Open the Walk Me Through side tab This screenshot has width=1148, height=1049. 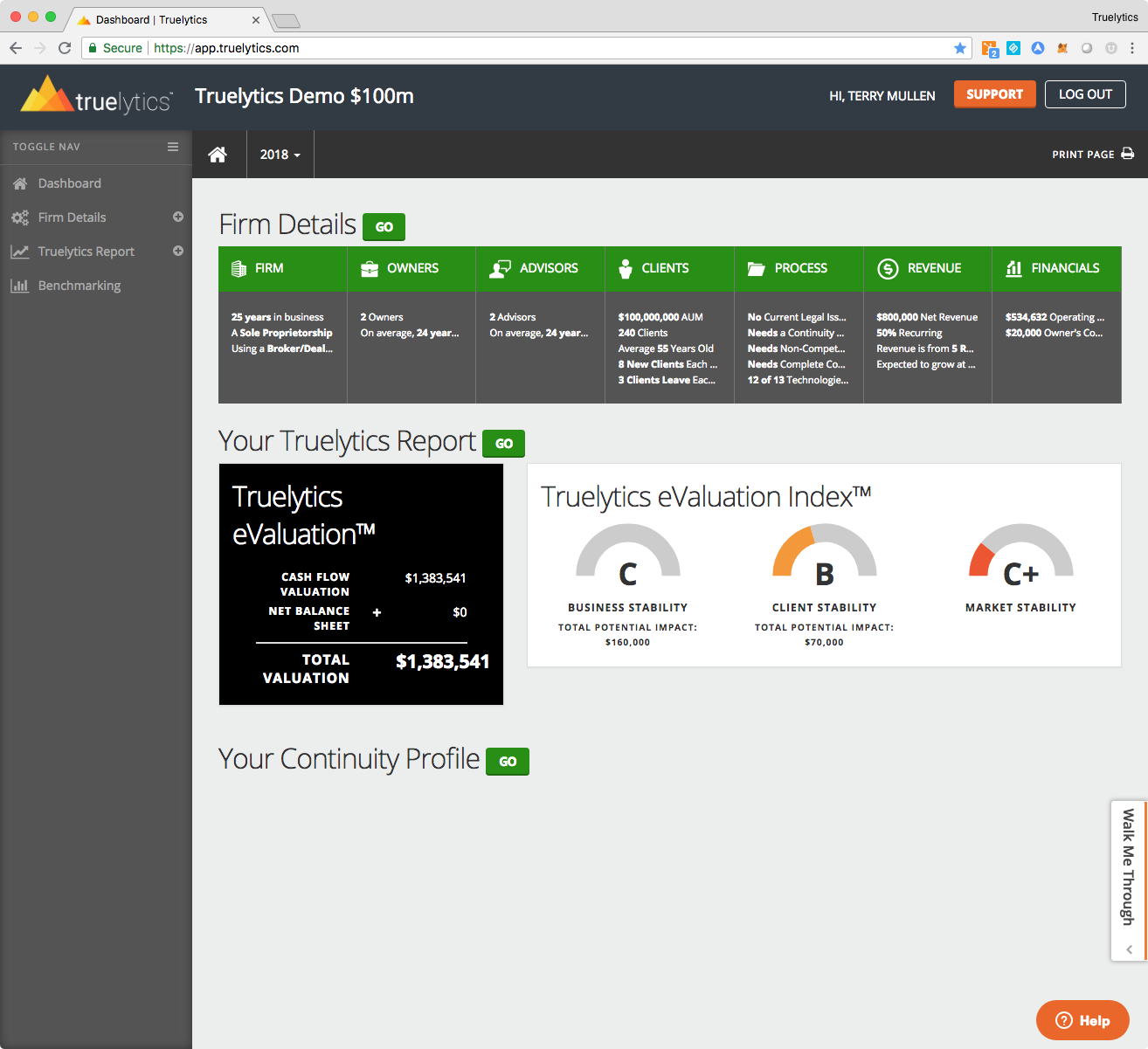pyautogui.click(x=1129, y=880)
